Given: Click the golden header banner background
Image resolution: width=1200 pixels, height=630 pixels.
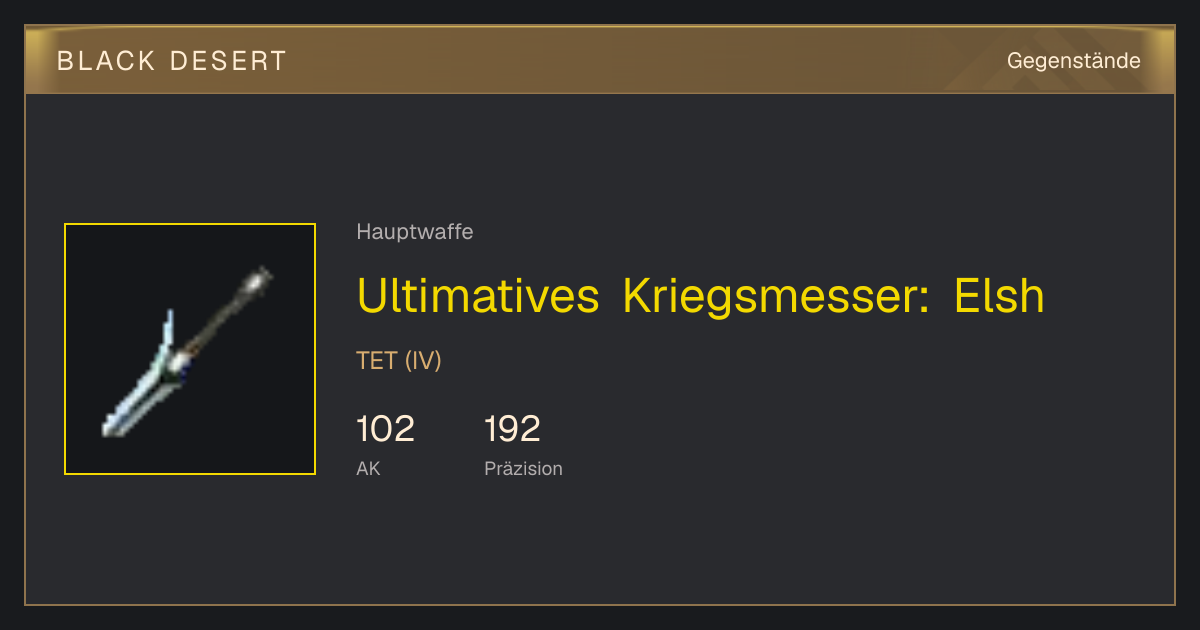Looking at the screenshot, I should coord(600,60).
